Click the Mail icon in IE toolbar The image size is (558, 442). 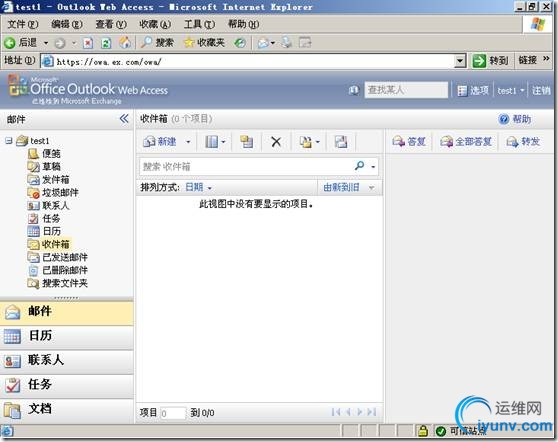click(x=263, y=43)
